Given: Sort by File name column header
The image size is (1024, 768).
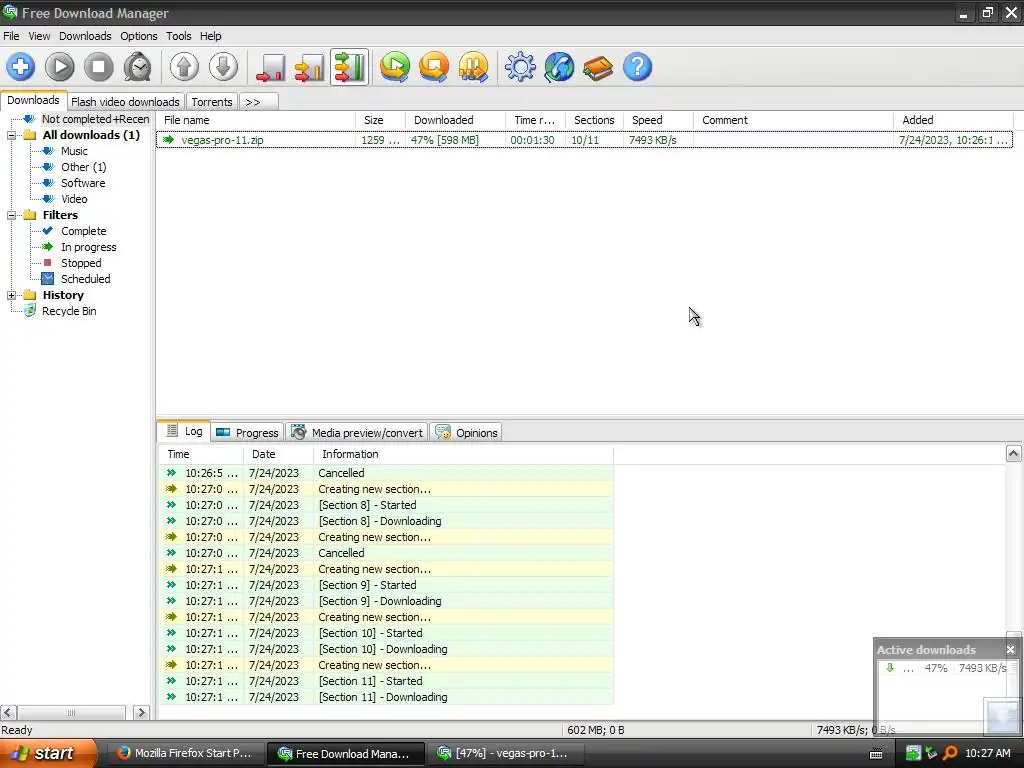Looking at the screenshot, I should [255, 120].
